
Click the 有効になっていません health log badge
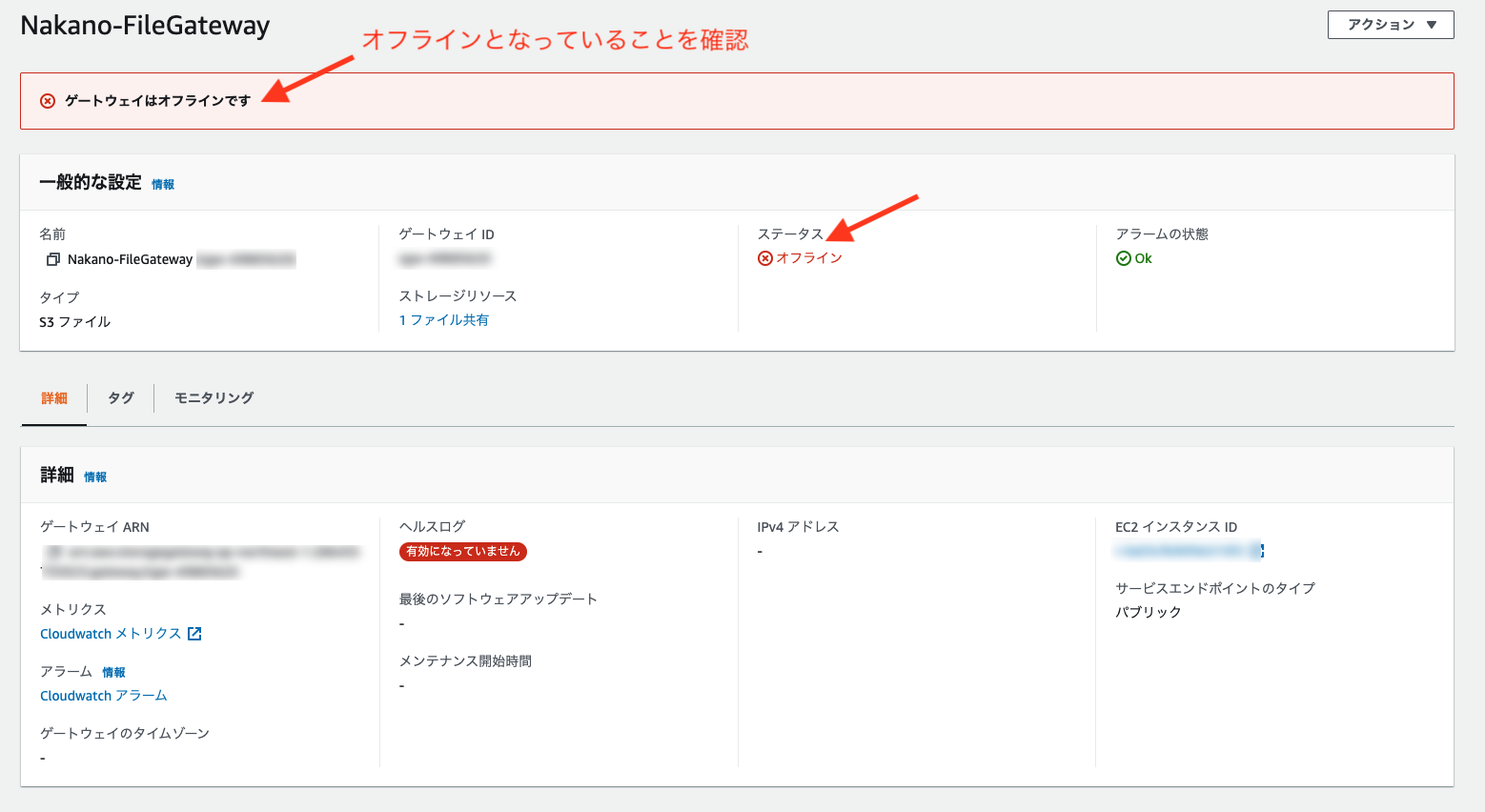(463, 551)
